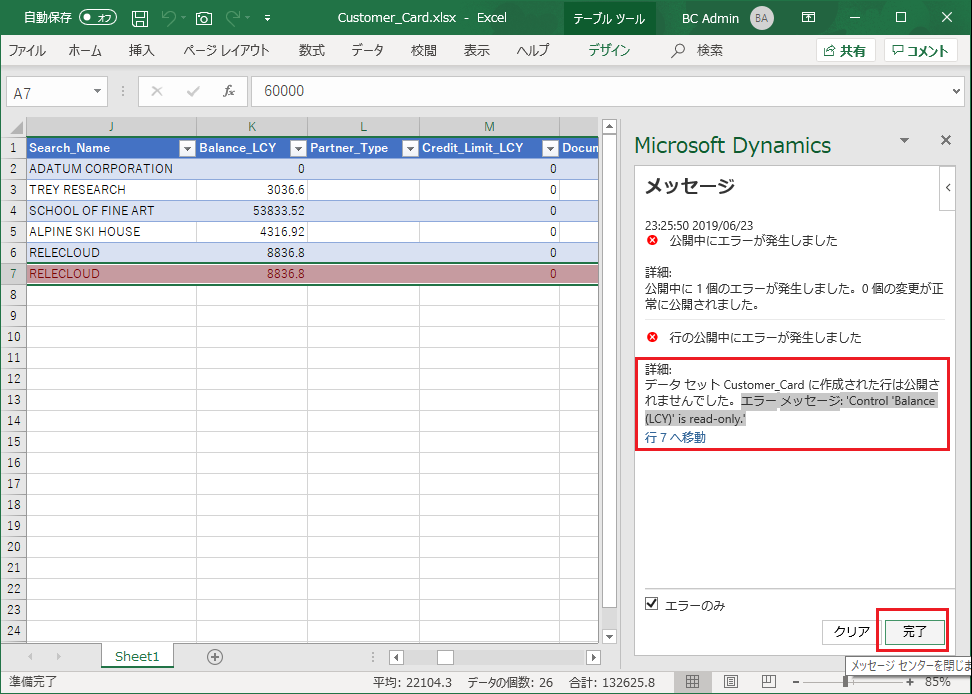Open Quick Access Toolbar customize arrow

coord(267,19)
